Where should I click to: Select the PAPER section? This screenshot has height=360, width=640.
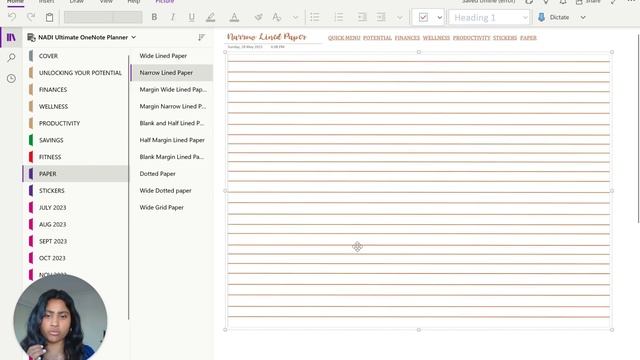(76, 174)
